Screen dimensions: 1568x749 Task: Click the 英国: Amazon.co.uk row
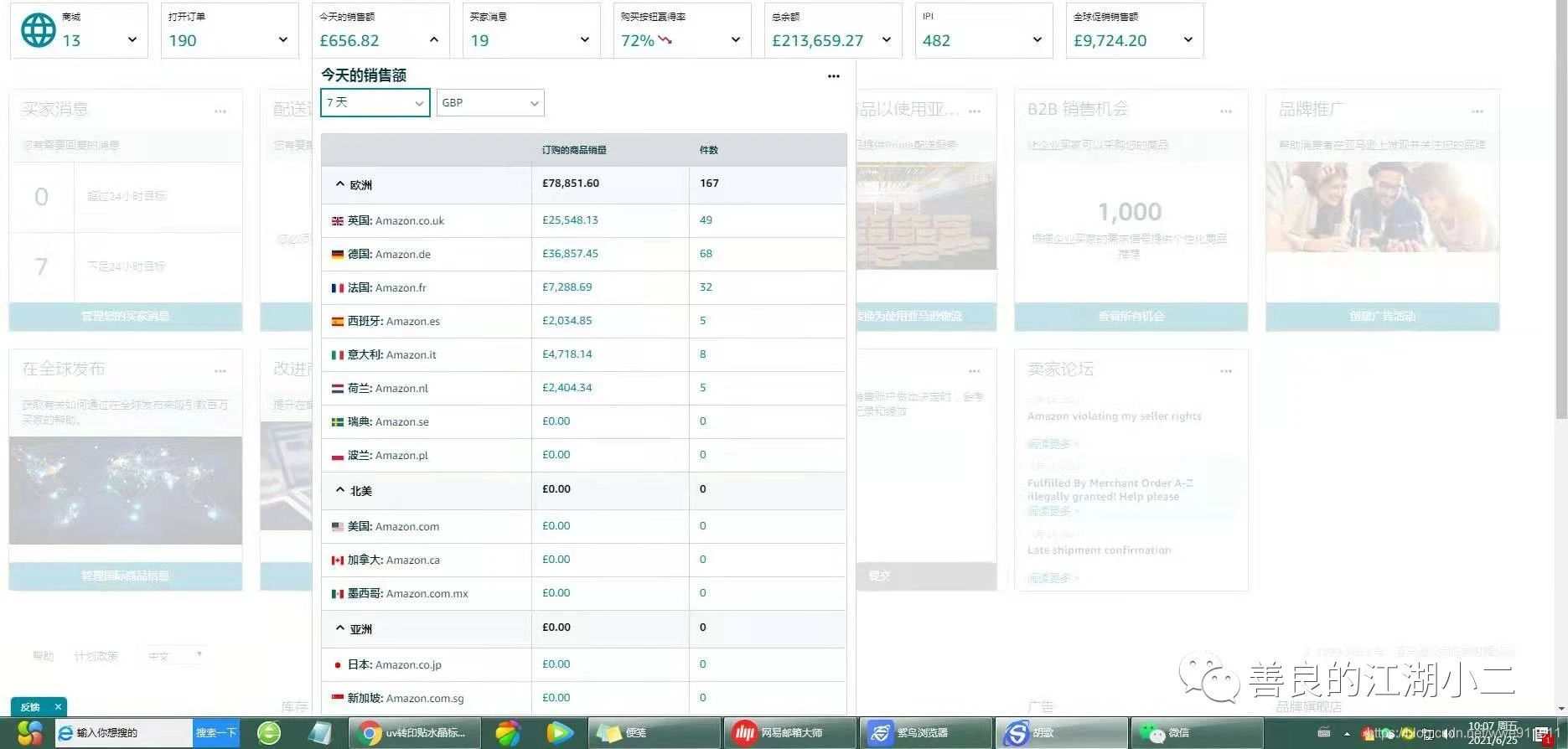pyautogui.click(x=583, y=220)
